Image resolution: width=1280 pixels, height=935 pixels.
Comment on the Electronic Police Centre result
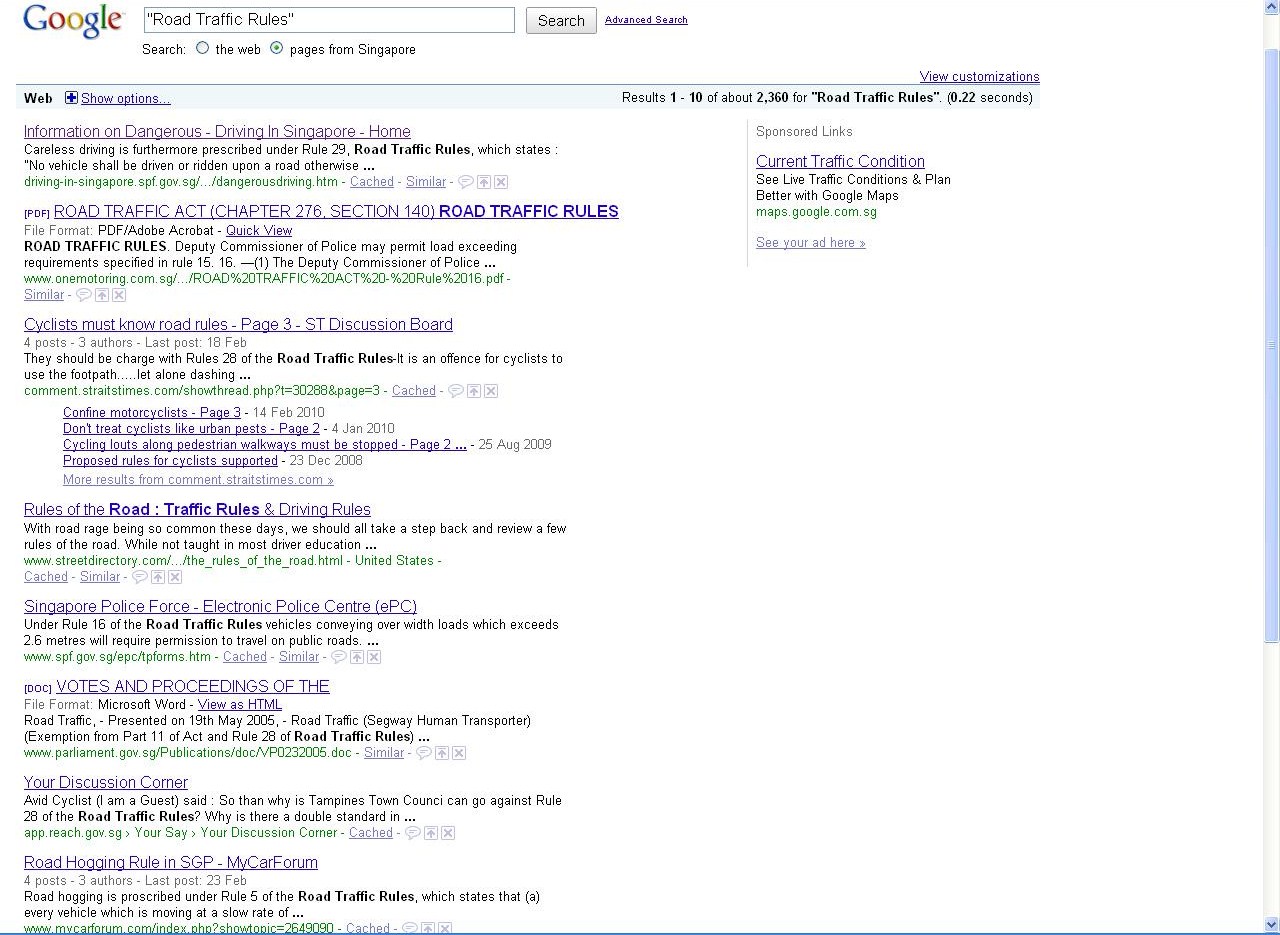(x=339, y=657)
